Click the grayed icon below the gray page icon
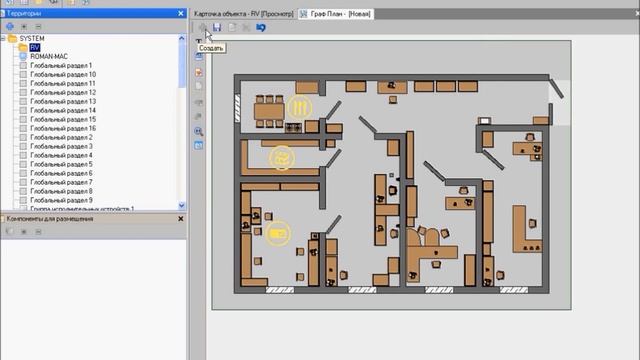The image size is (640, 360). pos(199,102)
